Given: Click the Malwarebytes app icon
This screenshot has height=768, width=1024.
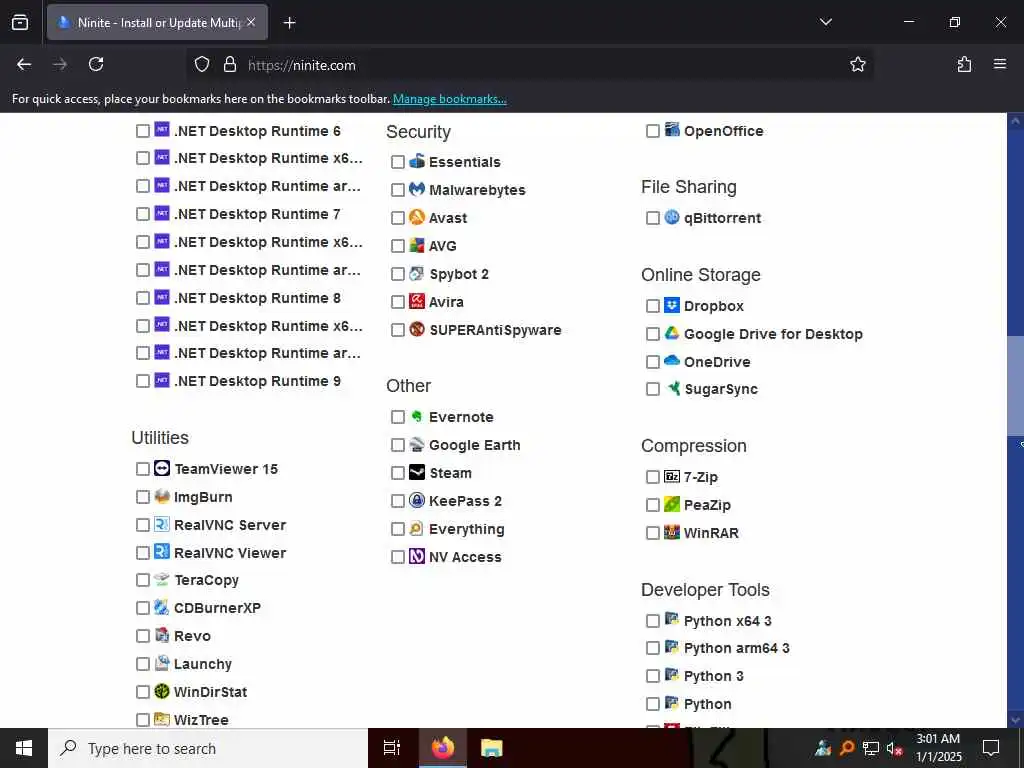Looking at the screenshot, I should click(417, 189).
